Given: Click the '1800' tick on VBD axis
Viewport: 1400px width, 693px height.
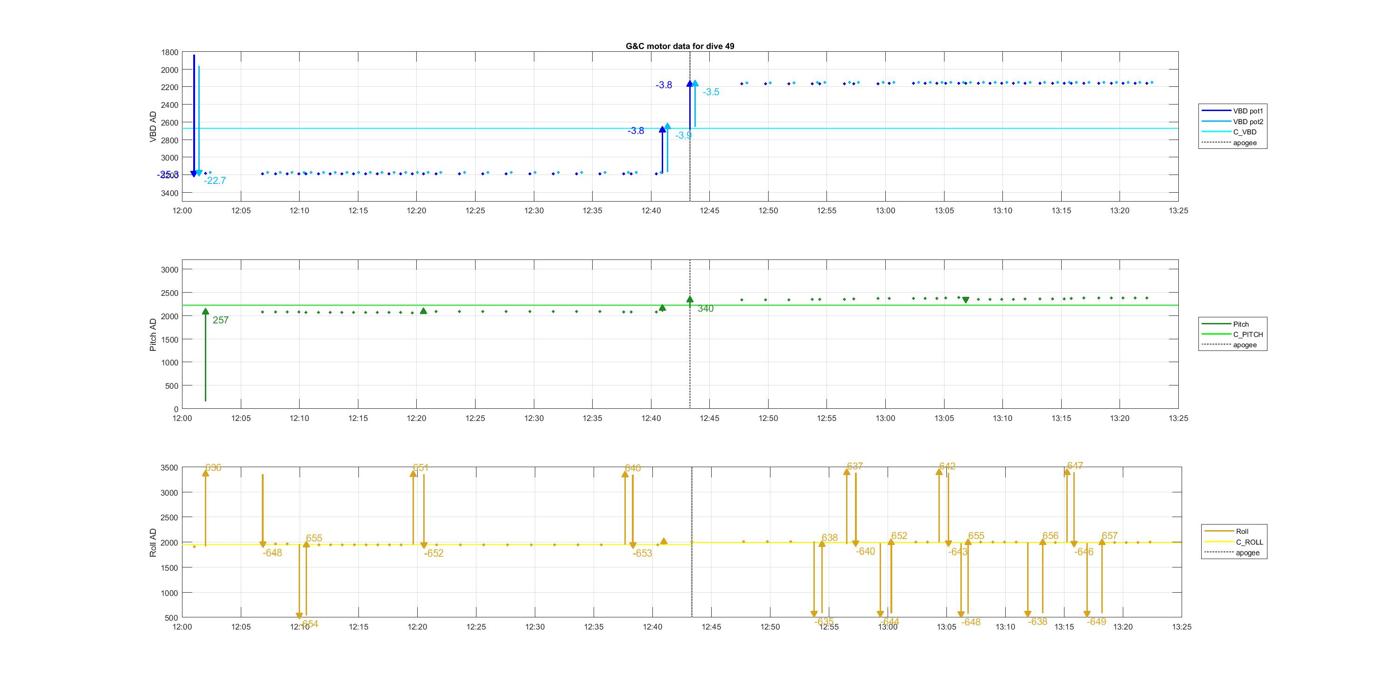Looking at the screenshot, I should [x=170, y=53].
